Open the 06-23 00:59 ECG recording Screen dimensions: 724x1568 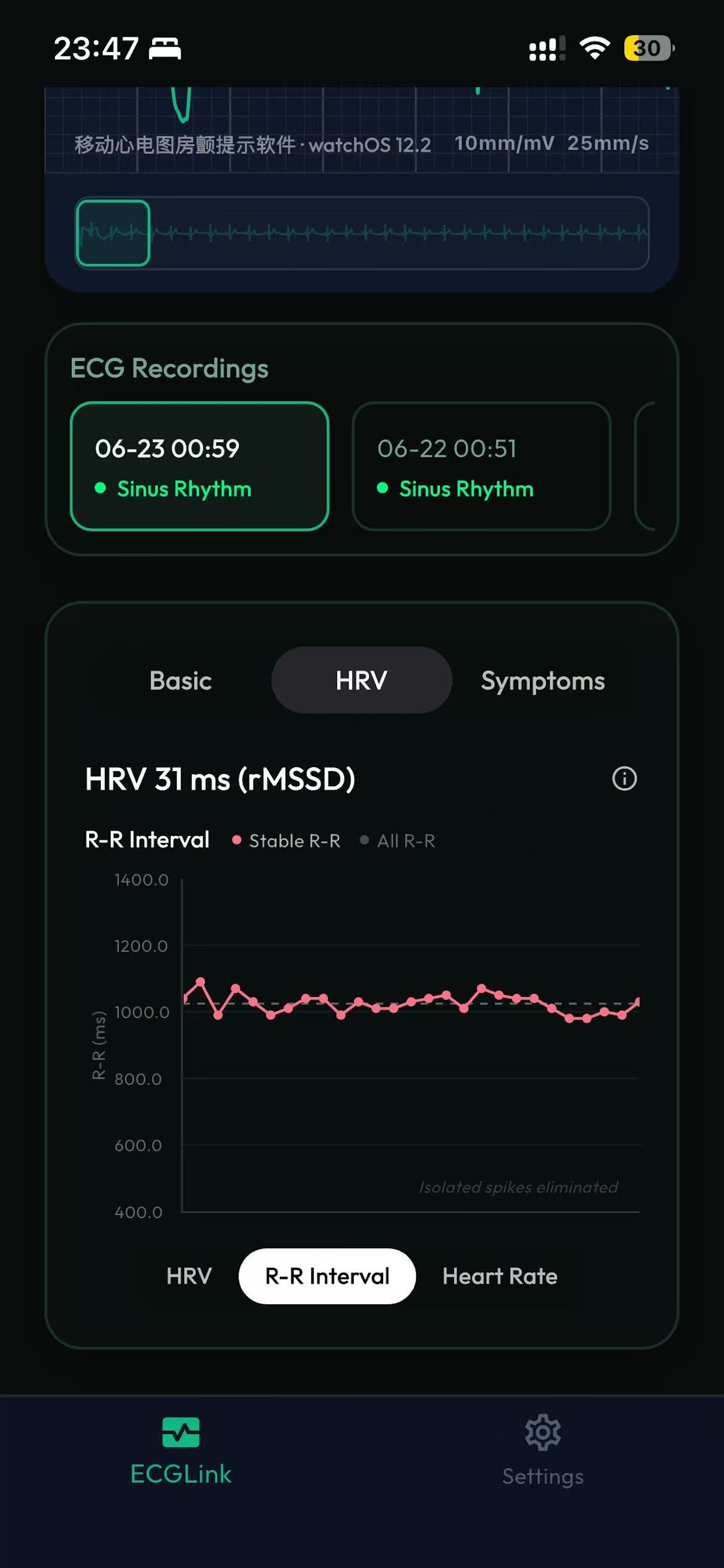(199, 466)
